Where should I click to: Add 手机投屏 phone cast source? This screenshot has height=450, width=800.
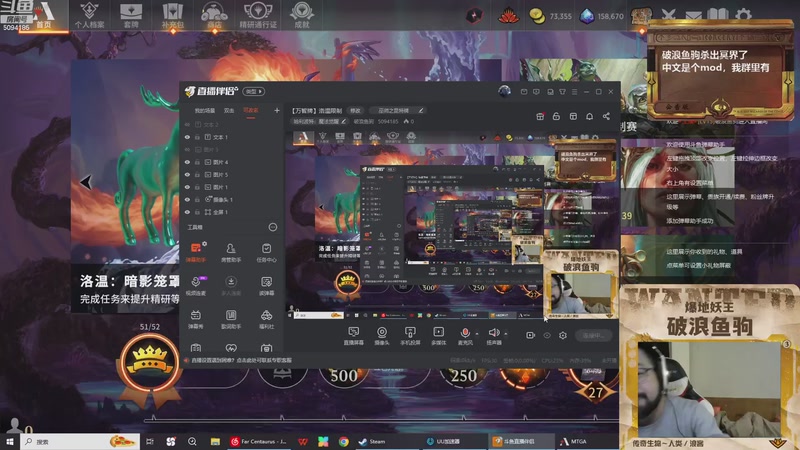[410, 336]
